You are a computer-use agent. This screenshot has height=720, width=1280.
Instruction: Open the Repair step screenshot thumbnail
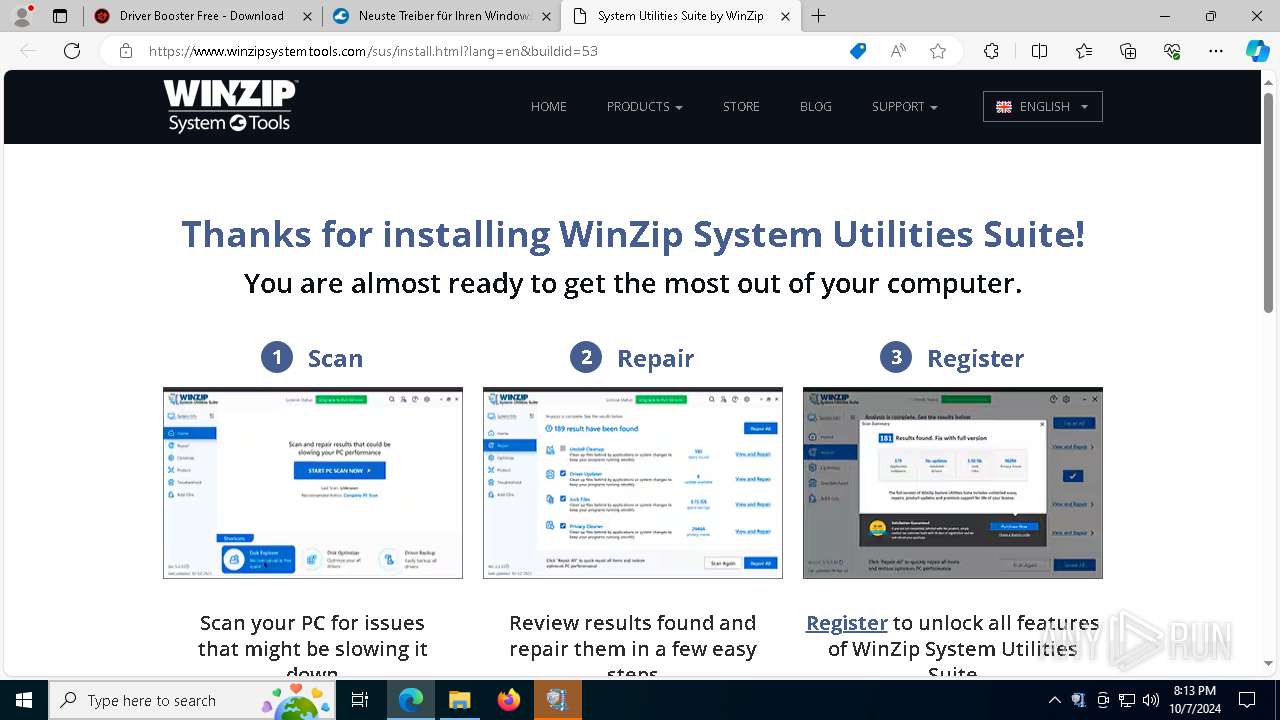[x=633, y=483]
